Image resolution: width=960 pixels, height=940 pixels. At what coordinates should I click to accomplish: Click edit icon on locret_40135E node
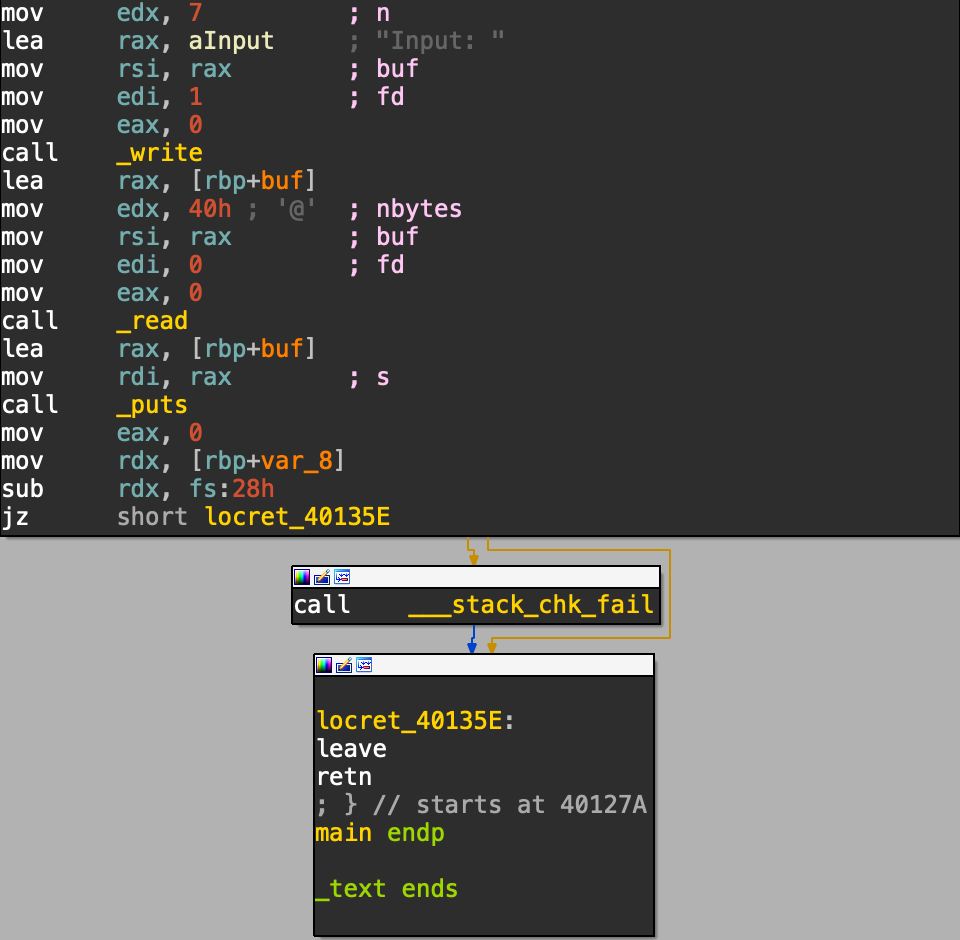click(344, 665)
